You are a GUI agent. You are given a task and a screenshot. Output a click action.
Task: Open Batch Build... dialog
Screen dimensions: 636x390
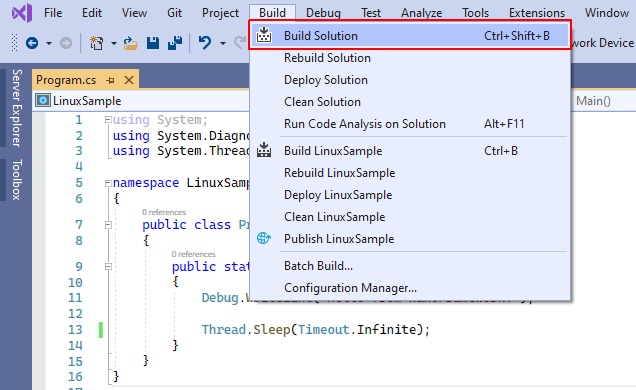tap(410, 266)
